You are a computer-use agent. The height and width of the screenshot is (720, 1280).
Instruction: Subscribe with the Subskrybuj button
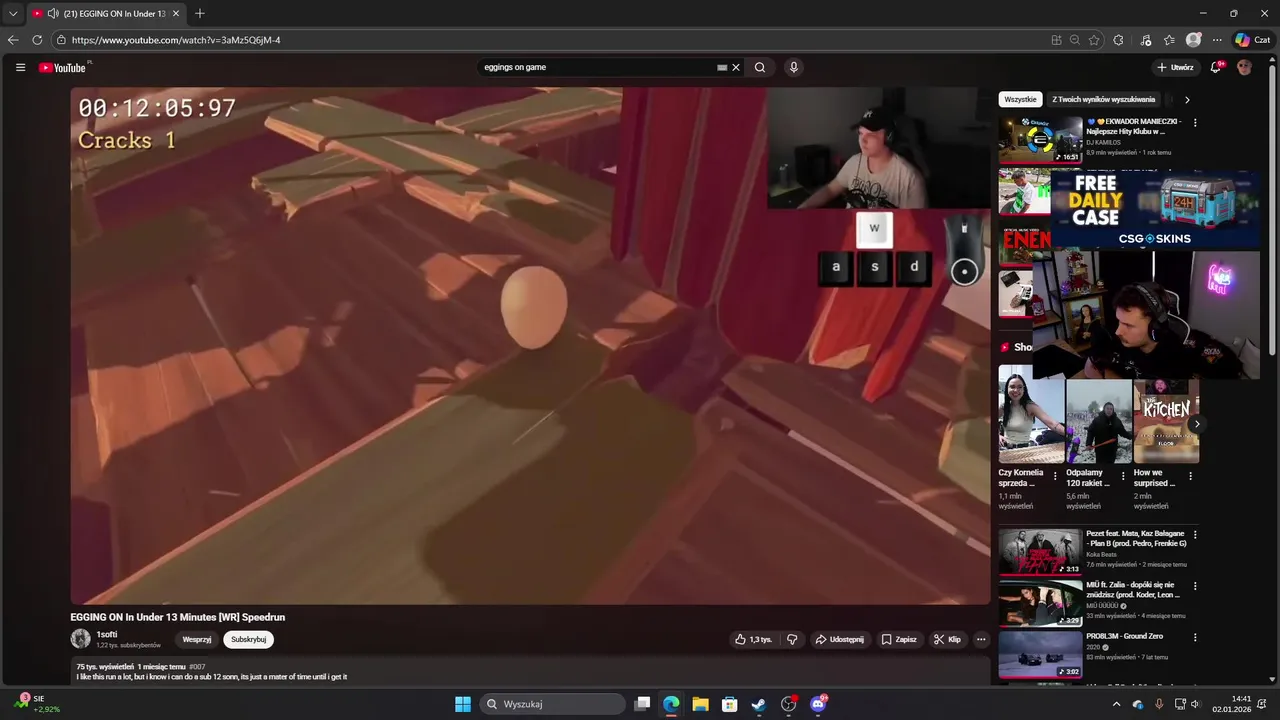[248, 639]
